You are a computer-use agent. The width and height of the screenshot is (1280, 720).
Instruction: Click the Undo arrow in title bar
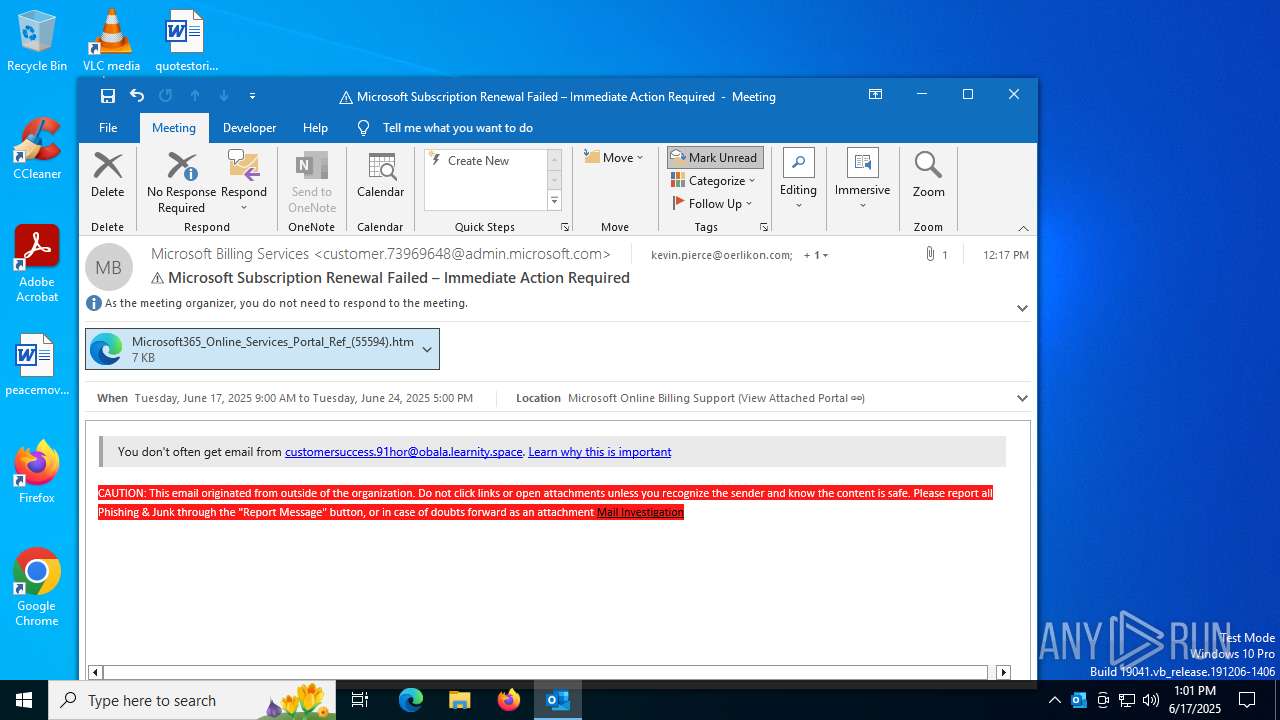(137, 96)
